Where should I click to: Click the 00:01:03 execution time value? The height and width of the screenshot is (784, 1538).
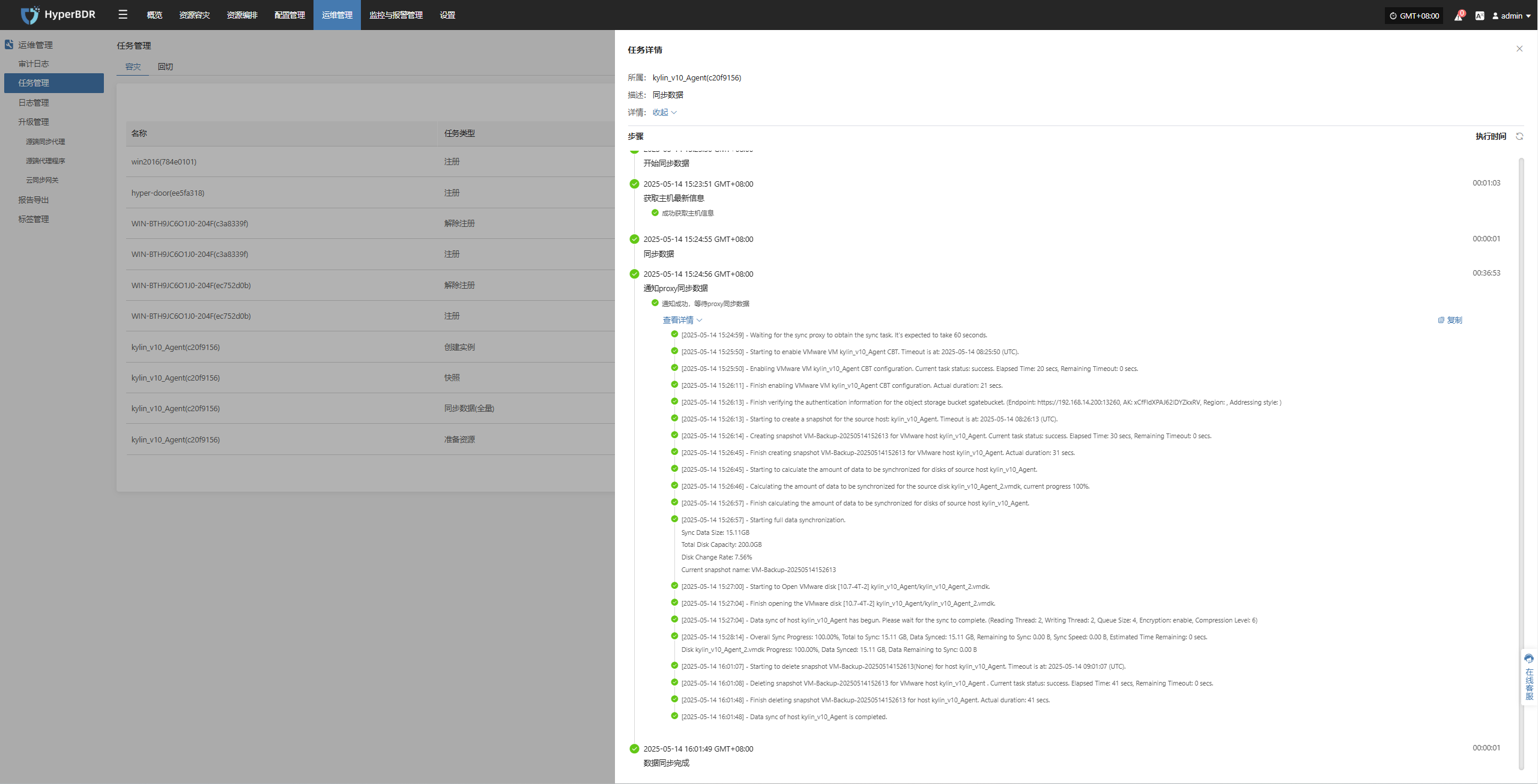tap(1486, 183)
